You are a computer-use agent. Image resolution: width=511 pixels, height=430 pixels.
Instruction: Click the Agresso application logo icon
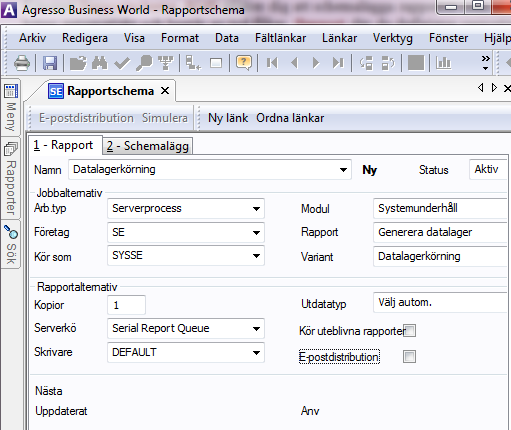pyautogui.click(x=9, y=10)
